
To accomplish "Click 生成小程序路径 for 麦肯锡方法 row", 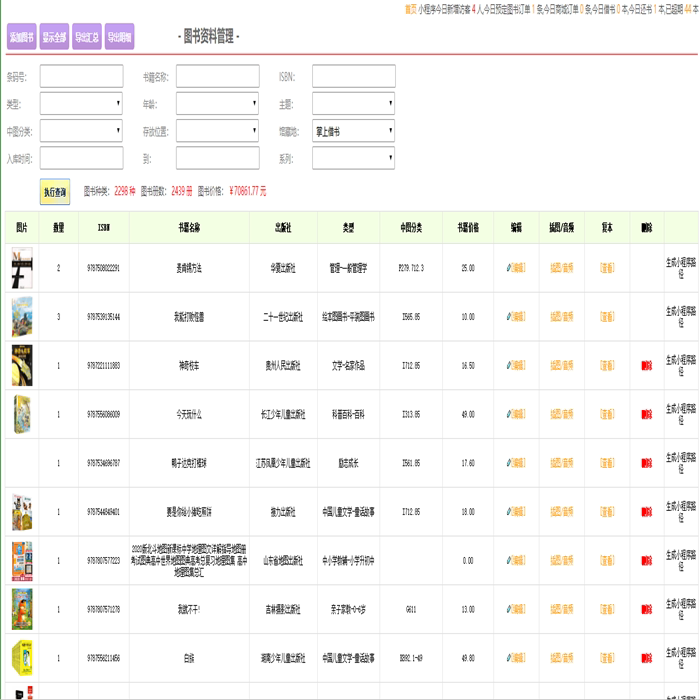I will tap(681, 268).
